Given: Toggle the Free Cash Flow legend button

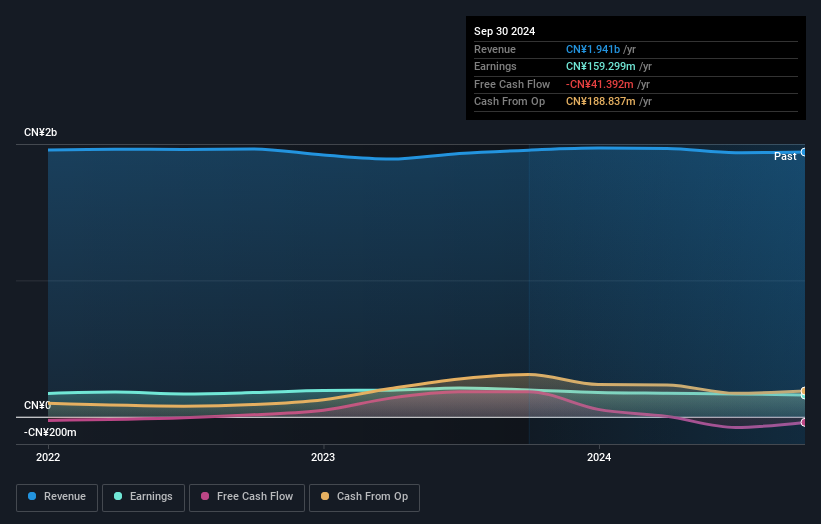Looking at the screenshot, I should pos(247,497).
